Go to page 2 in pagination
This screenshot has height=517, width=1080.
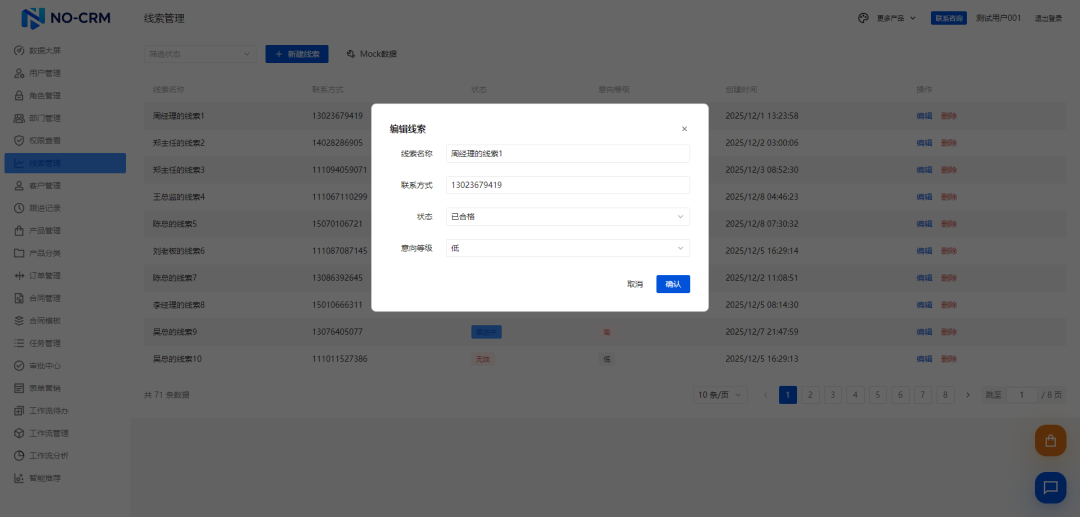click(811, 394)
